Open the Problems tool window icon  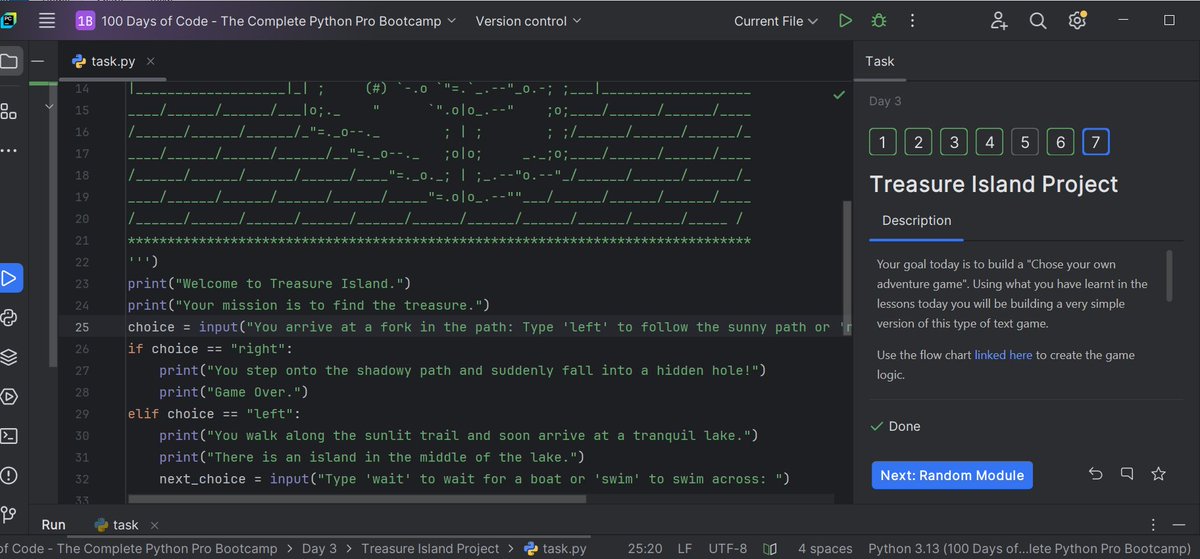(9, 476)
